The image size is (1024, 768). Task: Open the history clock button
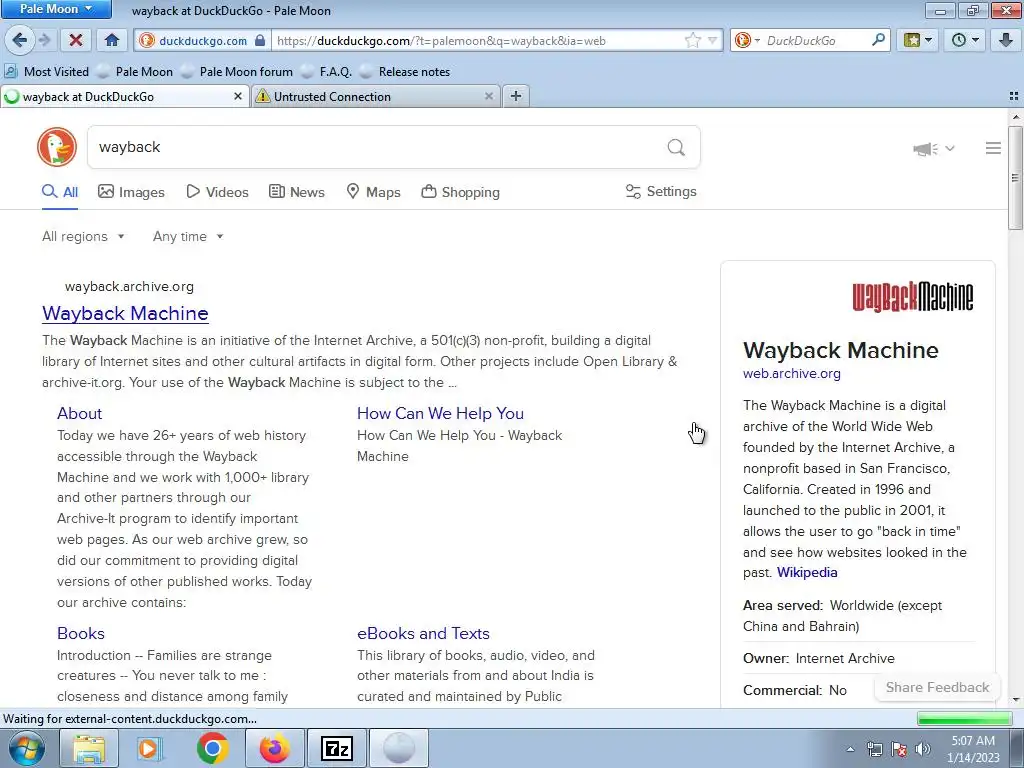point(965,40)
